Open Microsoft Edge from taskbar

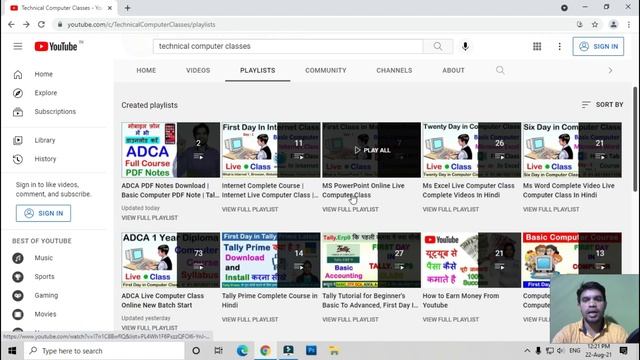pyautogui.click(x=242, y=351)
